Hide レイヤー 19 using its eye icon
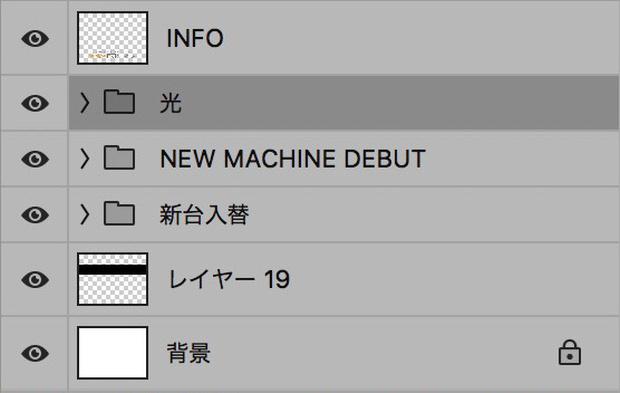This screenshot has width=620, height=393. pyautogui.click(x=35, y=280)
